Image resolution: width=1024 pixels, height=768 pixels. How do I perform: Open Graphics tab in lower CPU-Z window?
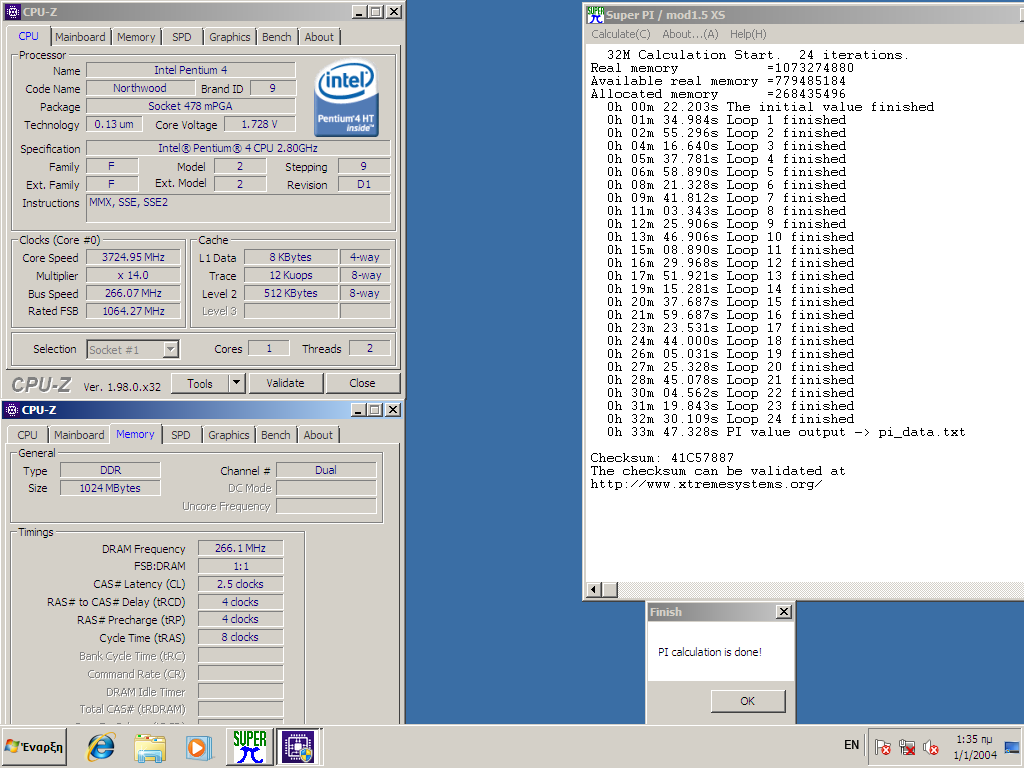click(x=229, y=435)
